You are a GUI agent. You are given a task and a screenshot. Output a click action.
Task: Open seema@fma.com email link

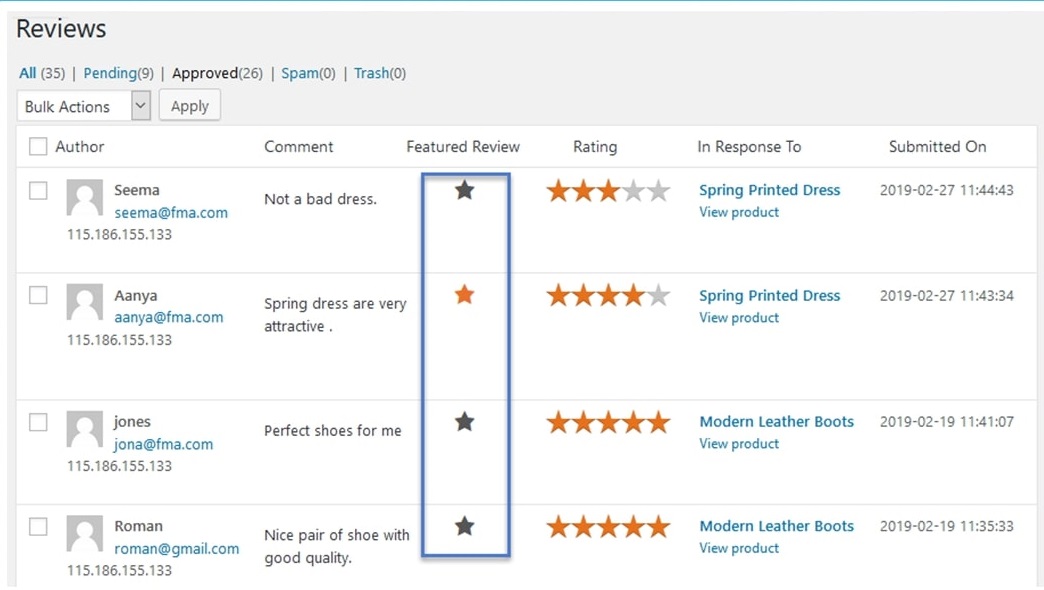point(171,212)
